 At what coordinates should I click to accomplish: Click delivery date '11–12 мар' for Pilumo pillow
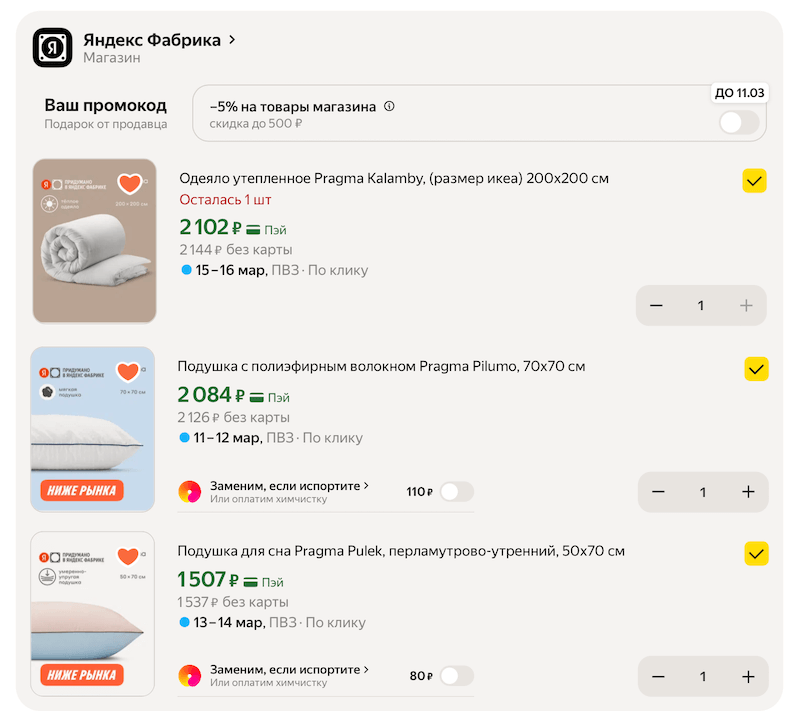coord(228,438)
